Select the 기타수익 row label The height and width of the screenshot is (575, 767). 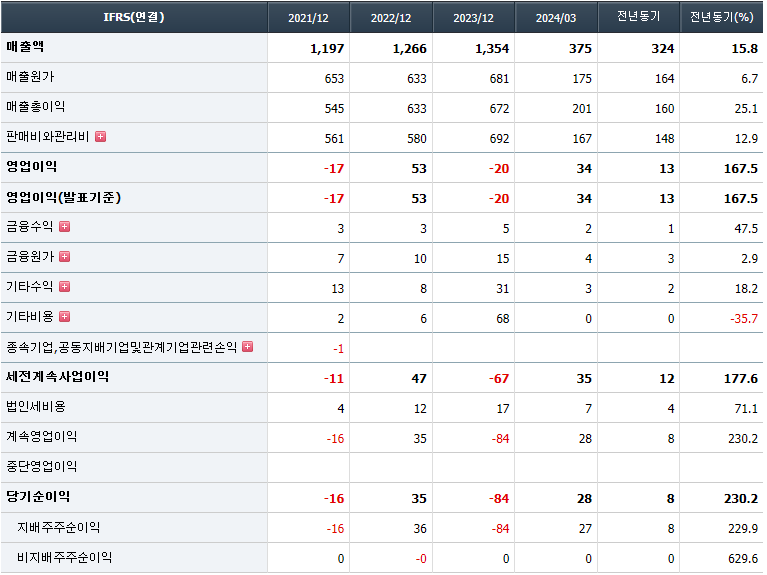point(29,286)
